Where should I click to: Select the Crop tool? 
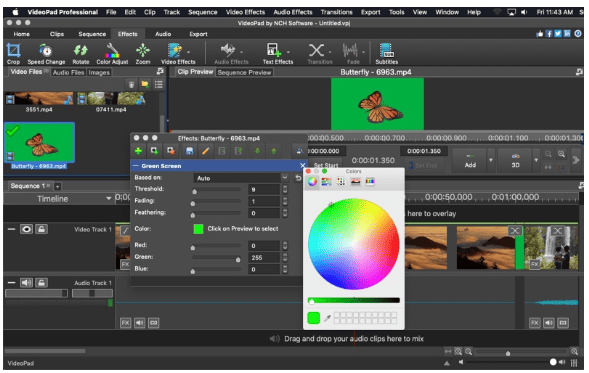(x=13, y=54)
